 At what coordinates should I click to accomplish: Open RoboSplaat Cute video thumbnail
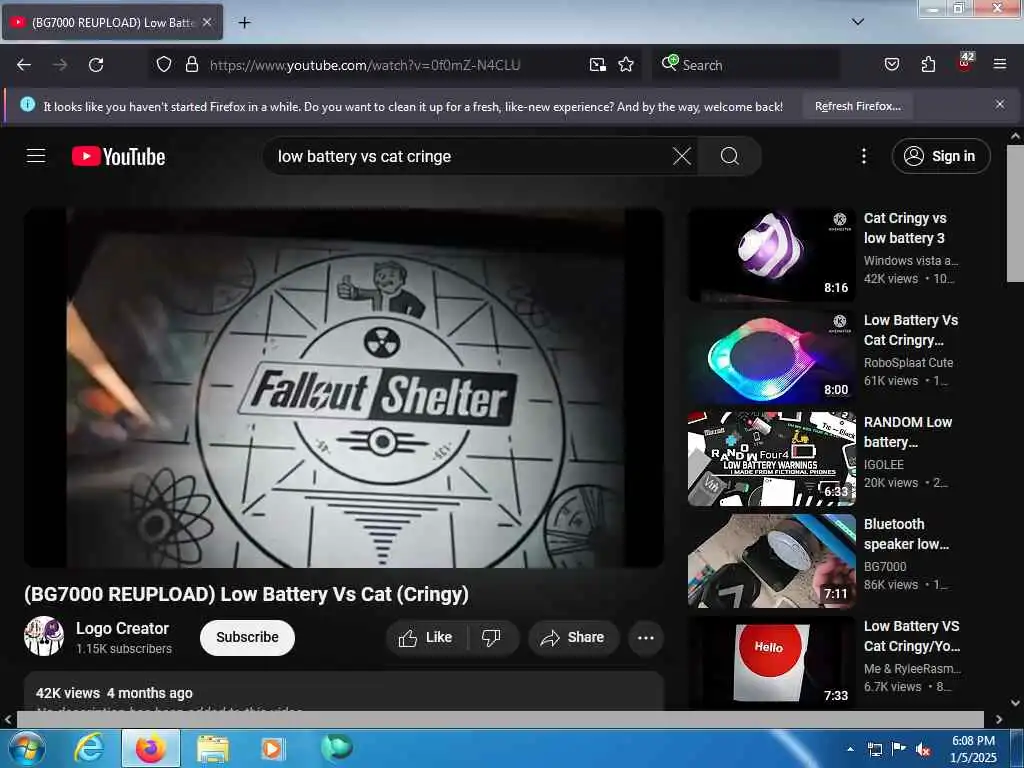point(771,357)
